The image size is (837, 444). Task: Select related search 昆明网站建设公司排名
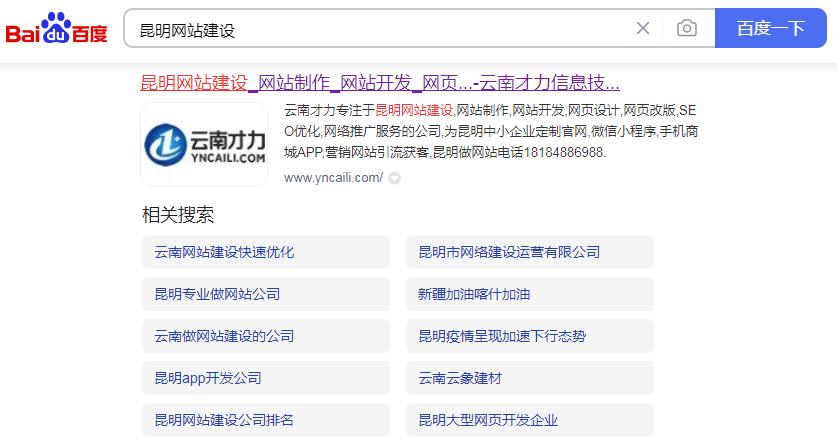click(x=266, y=420)
